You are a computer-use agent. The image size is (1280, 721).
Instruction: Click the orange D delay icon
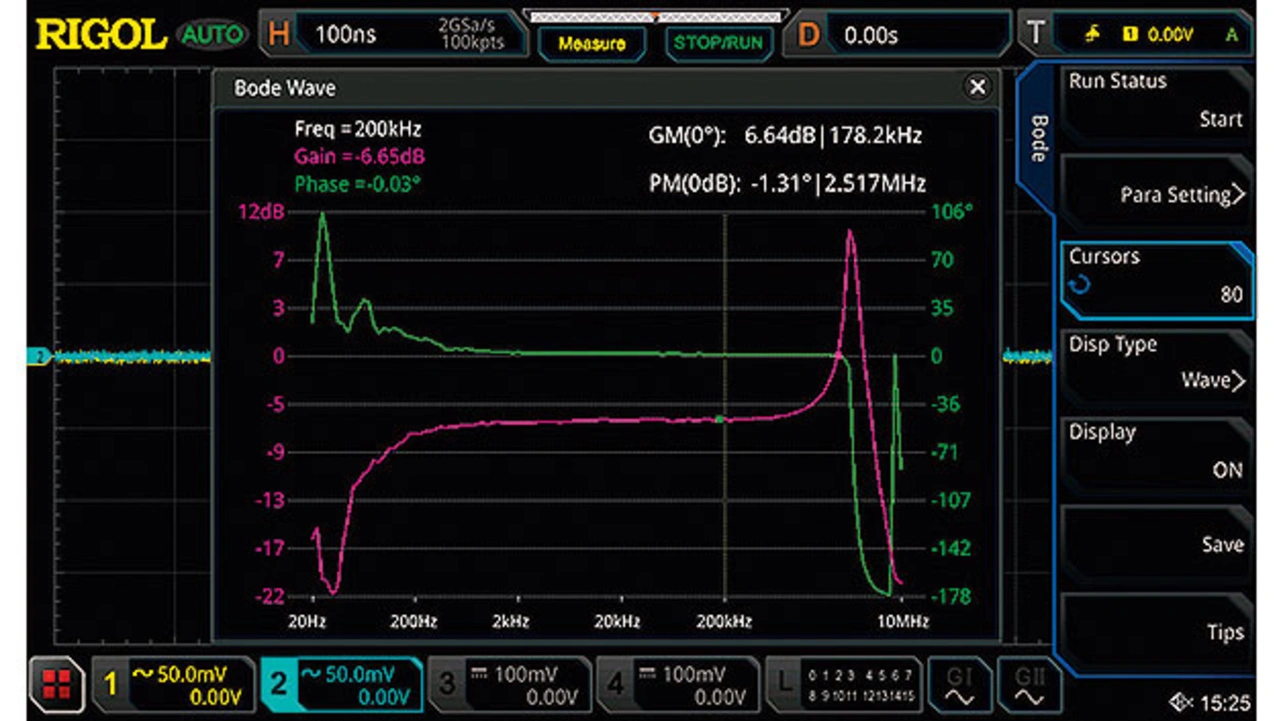tap(807, 35)
